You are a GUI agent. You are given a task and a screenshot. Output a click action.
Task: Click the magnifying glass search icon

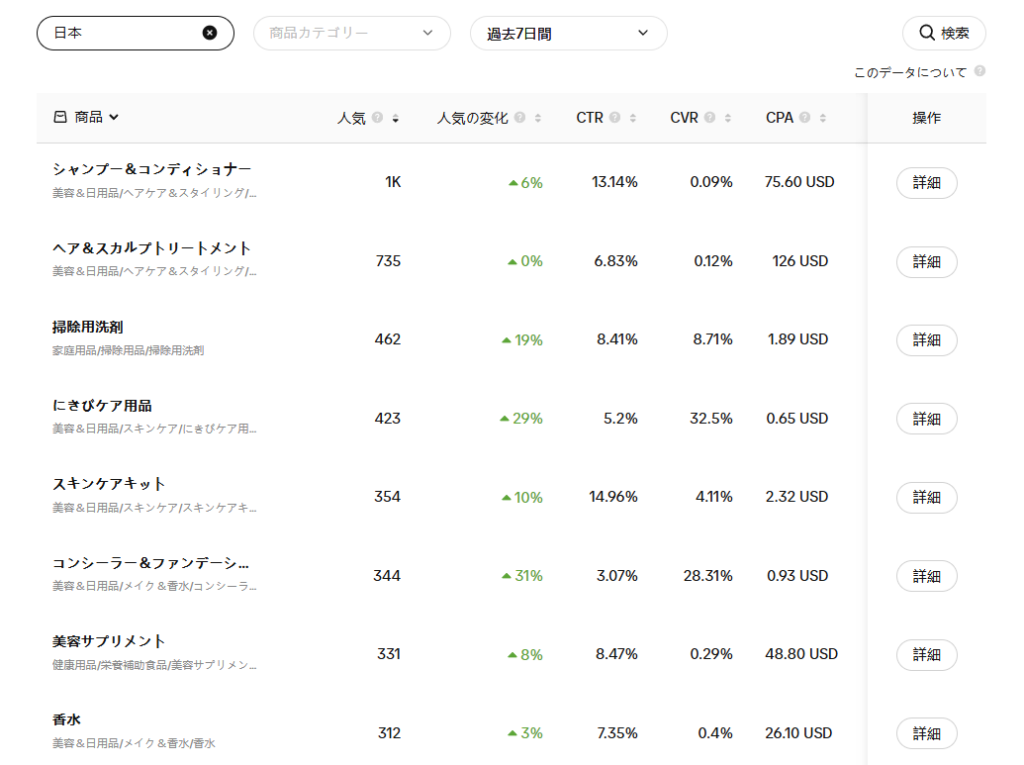coord(926,32)
